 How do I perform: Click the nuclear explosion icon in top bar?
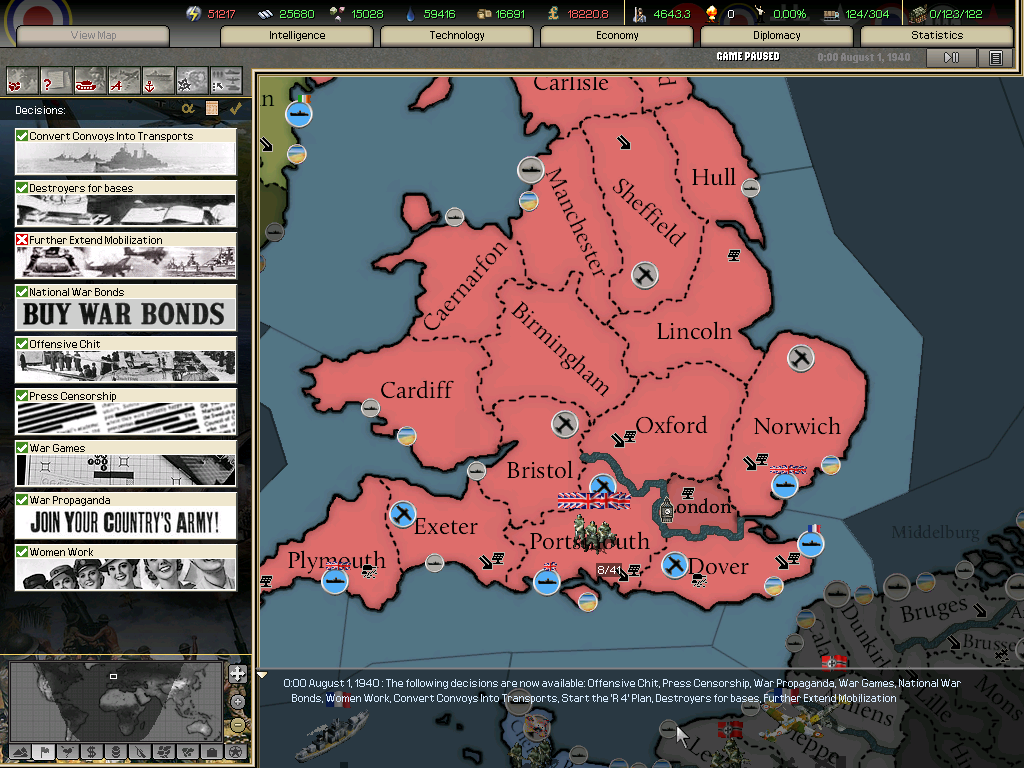[x=712, y=13]
